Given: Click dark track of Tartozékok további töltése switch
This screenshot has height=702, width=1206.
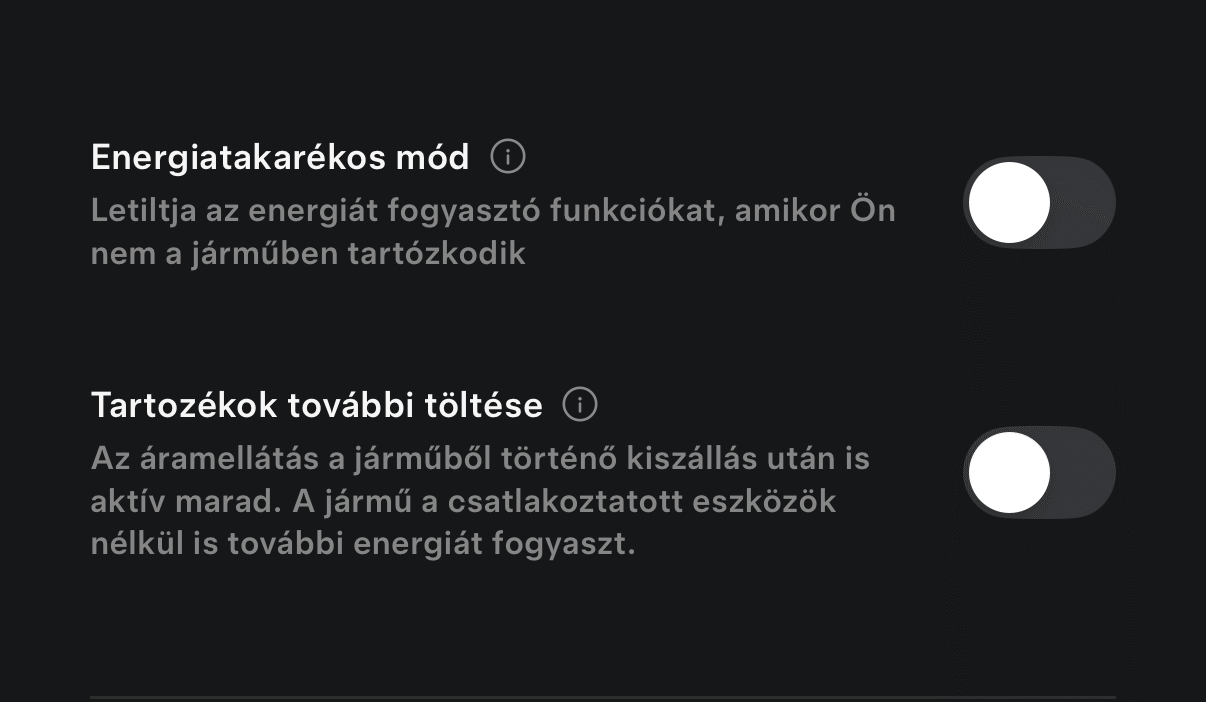Looking at the screenshot, I should tap(1084, 473).
